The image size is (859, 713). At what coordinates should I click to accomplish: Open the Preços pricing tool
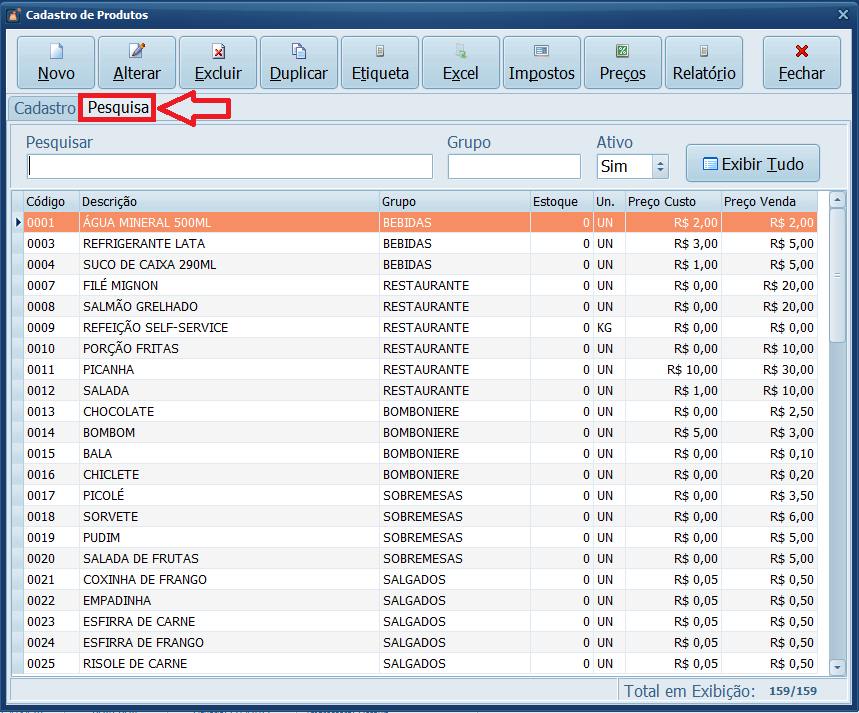[622, 62]
